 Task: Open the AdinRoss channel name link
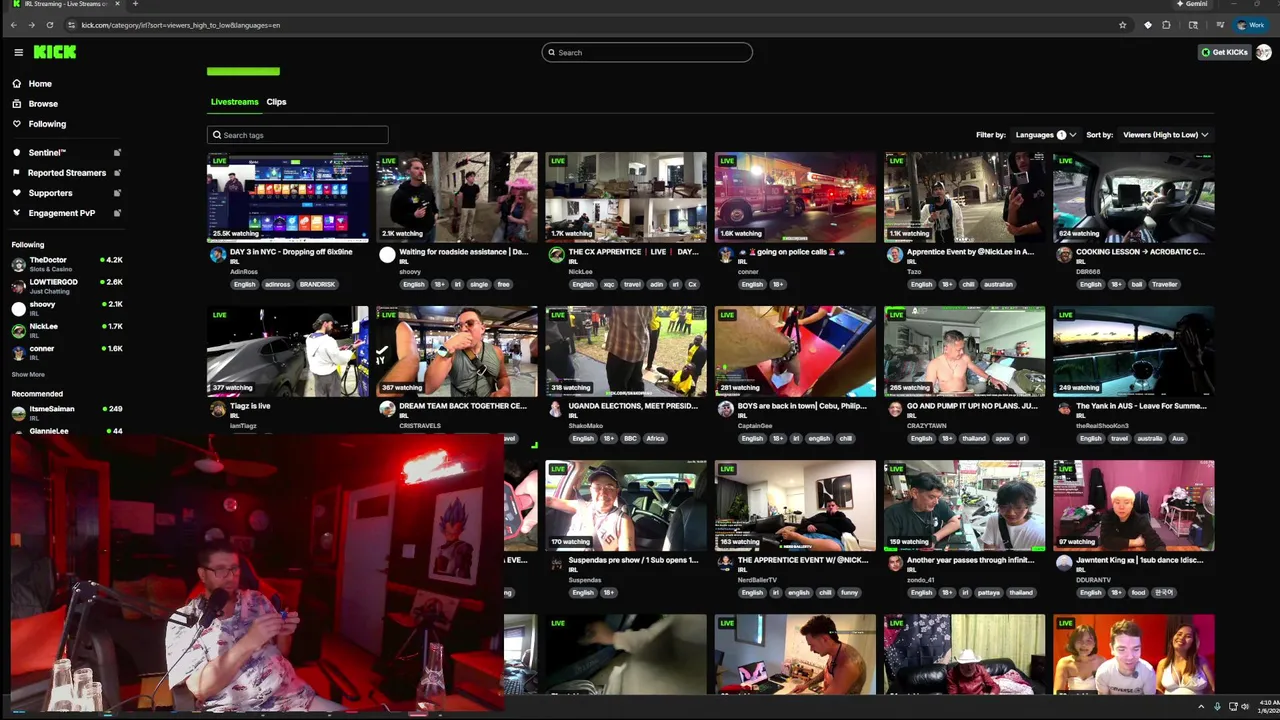[x=243, y=272]
